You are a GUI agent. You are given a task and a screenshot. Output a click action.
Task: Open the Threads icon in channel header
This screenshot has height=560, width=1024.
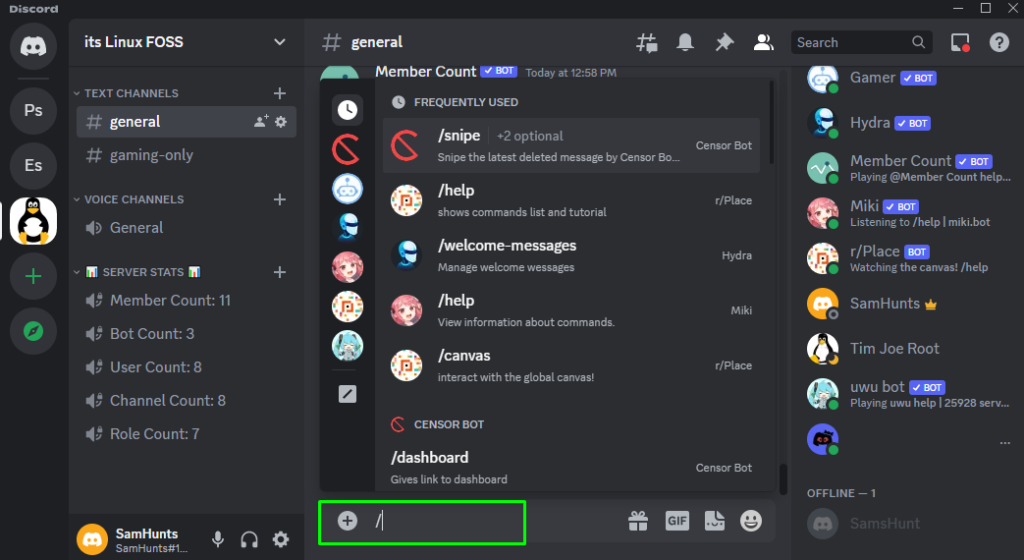point(647,42)
